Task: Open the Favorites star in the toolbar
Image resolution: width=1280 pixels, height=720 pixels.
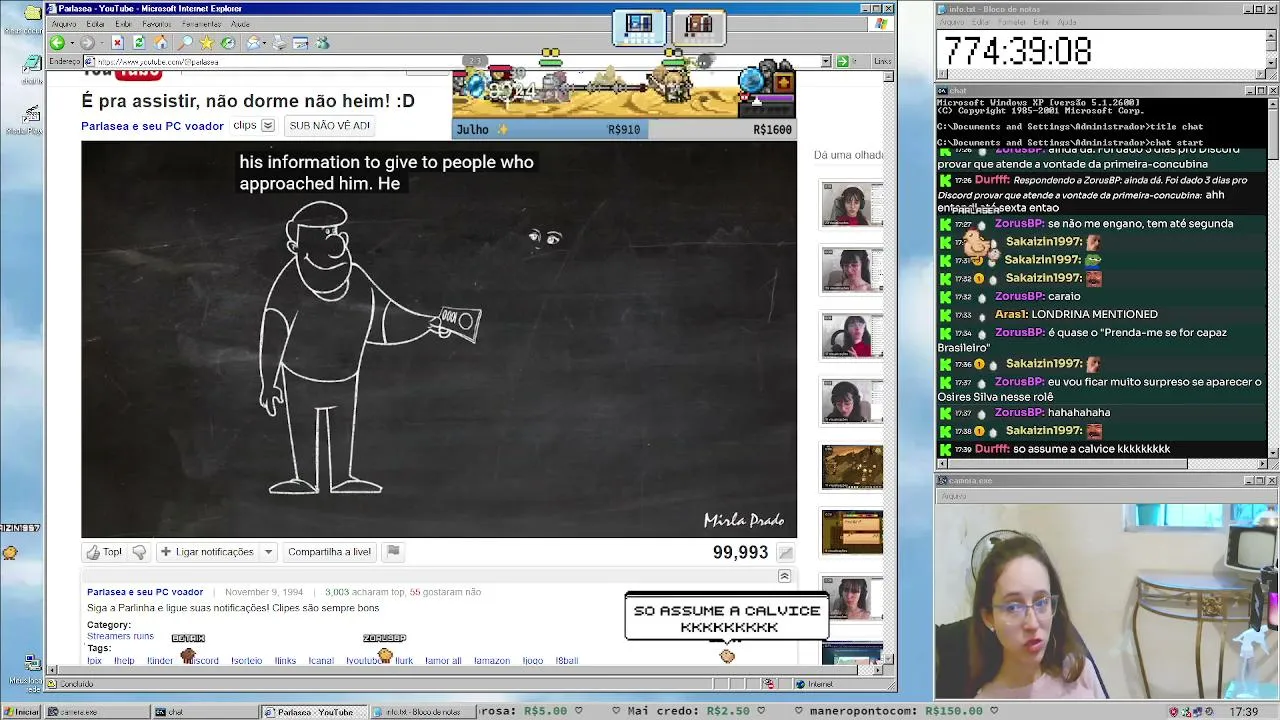Action: (x=206, y=43)
